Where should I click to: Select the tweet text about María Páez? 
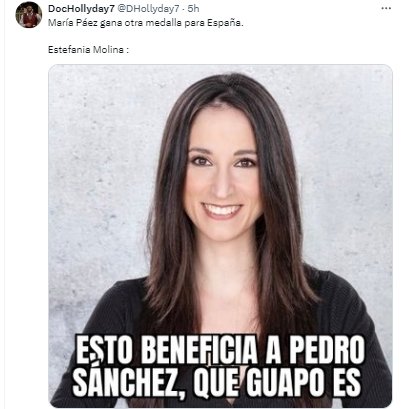146,23
